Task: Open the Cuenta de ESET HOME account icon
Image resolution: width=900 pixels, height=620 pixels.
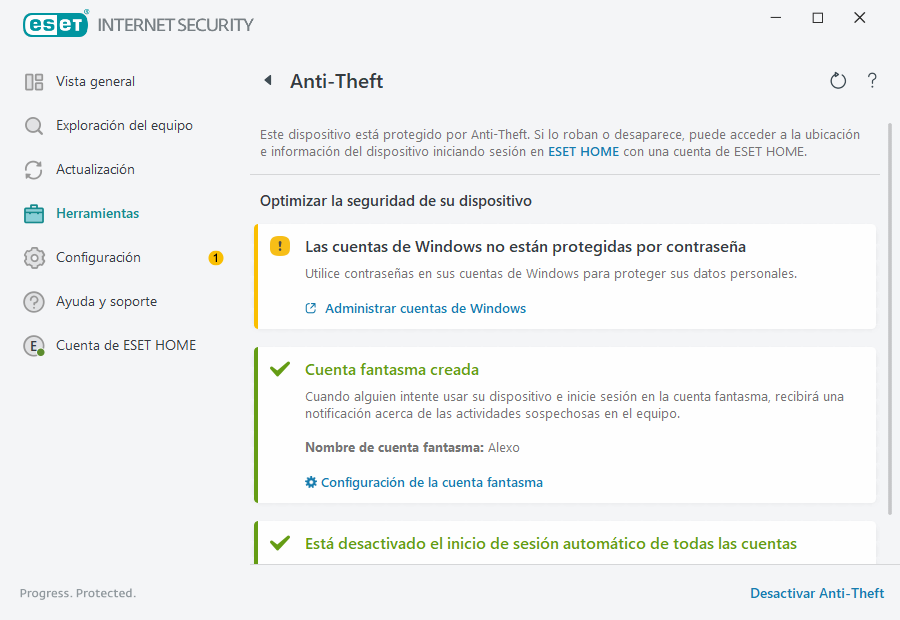Action: (33, 345)
